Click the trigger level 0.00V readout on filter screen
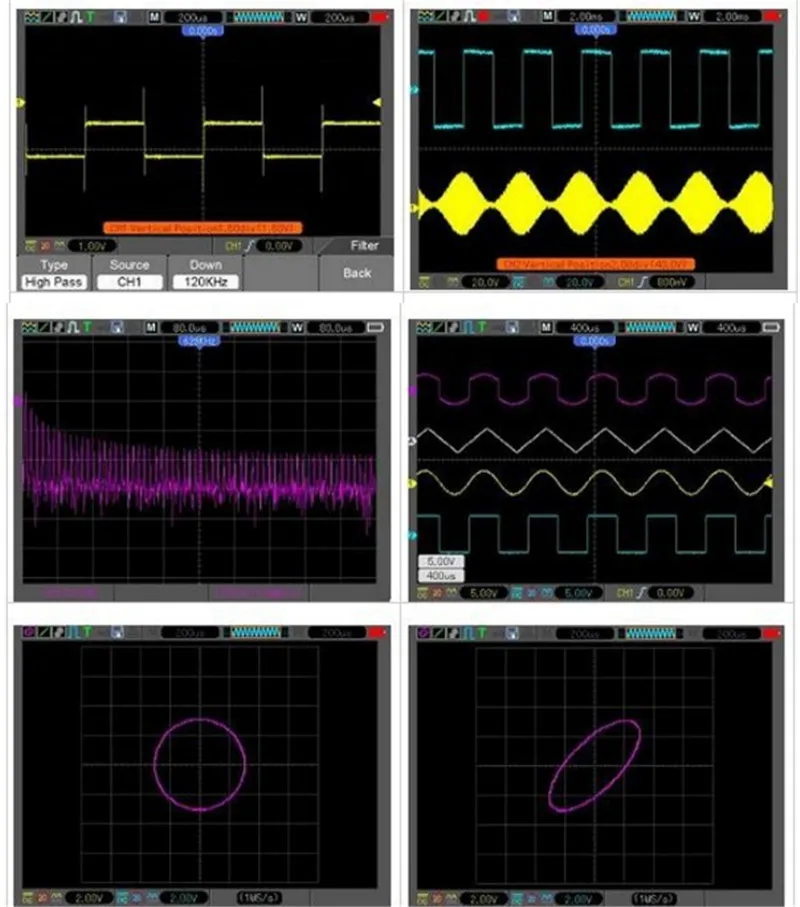 279,246
